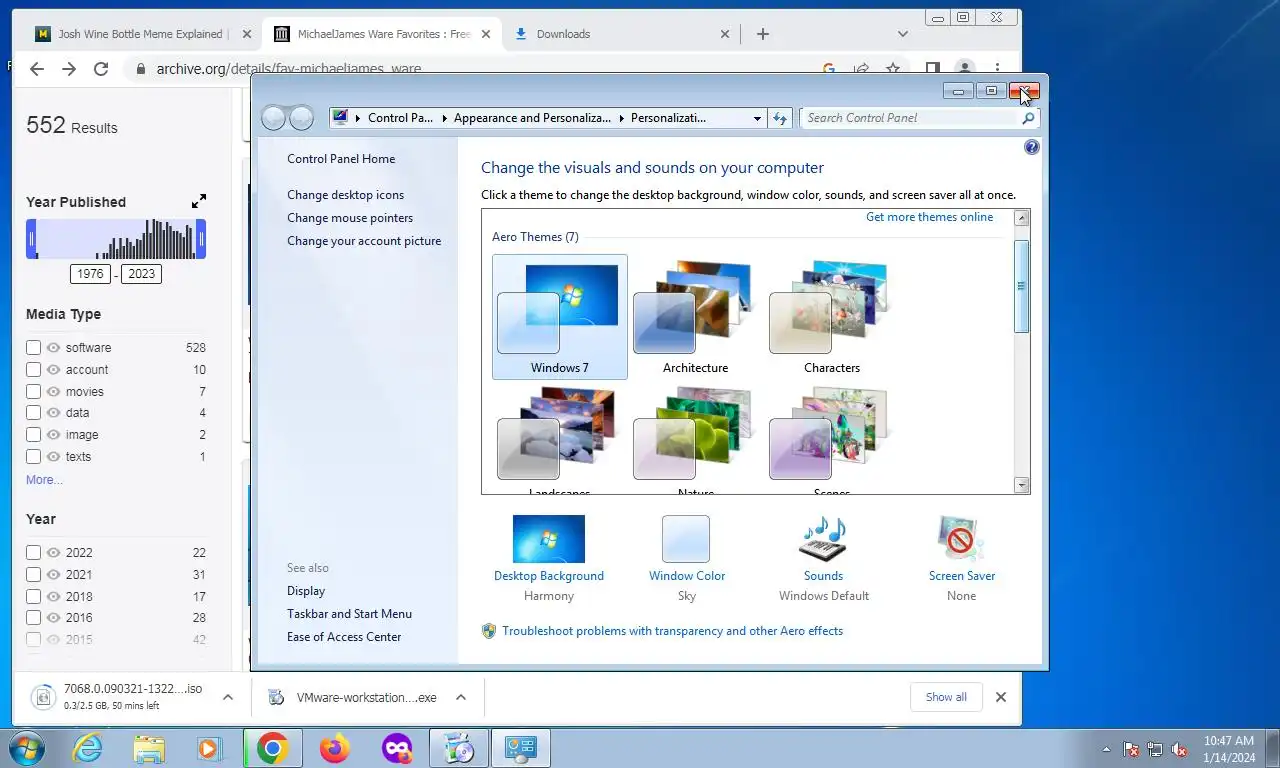This screenshot has width=1280, height=768.
Task: Click Get more themes online
Action: [930, 217]
